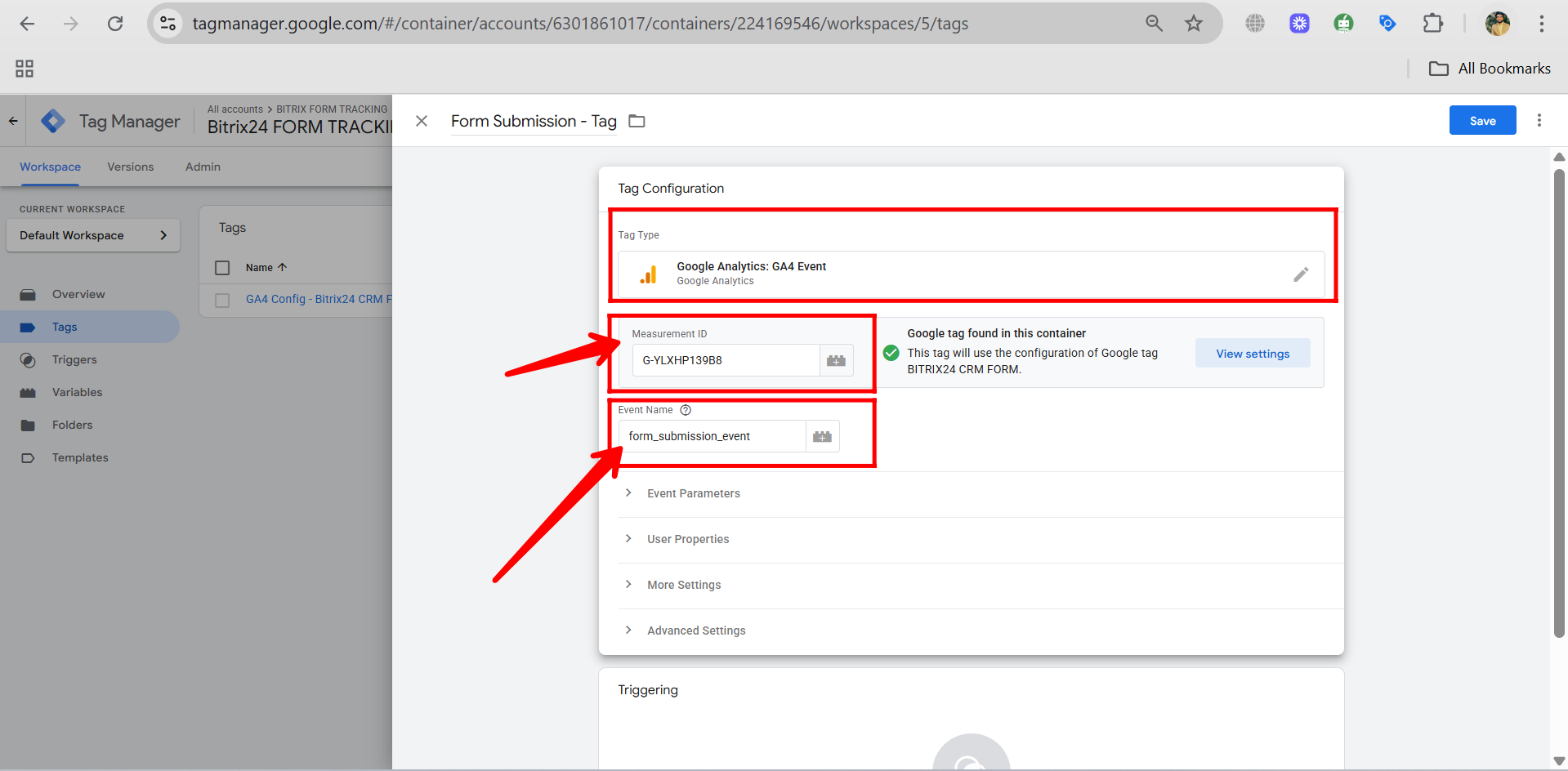1568x771 pixels.
Task: Click the zoom magnifier icon in address bar
Action: click(1154, 24)
